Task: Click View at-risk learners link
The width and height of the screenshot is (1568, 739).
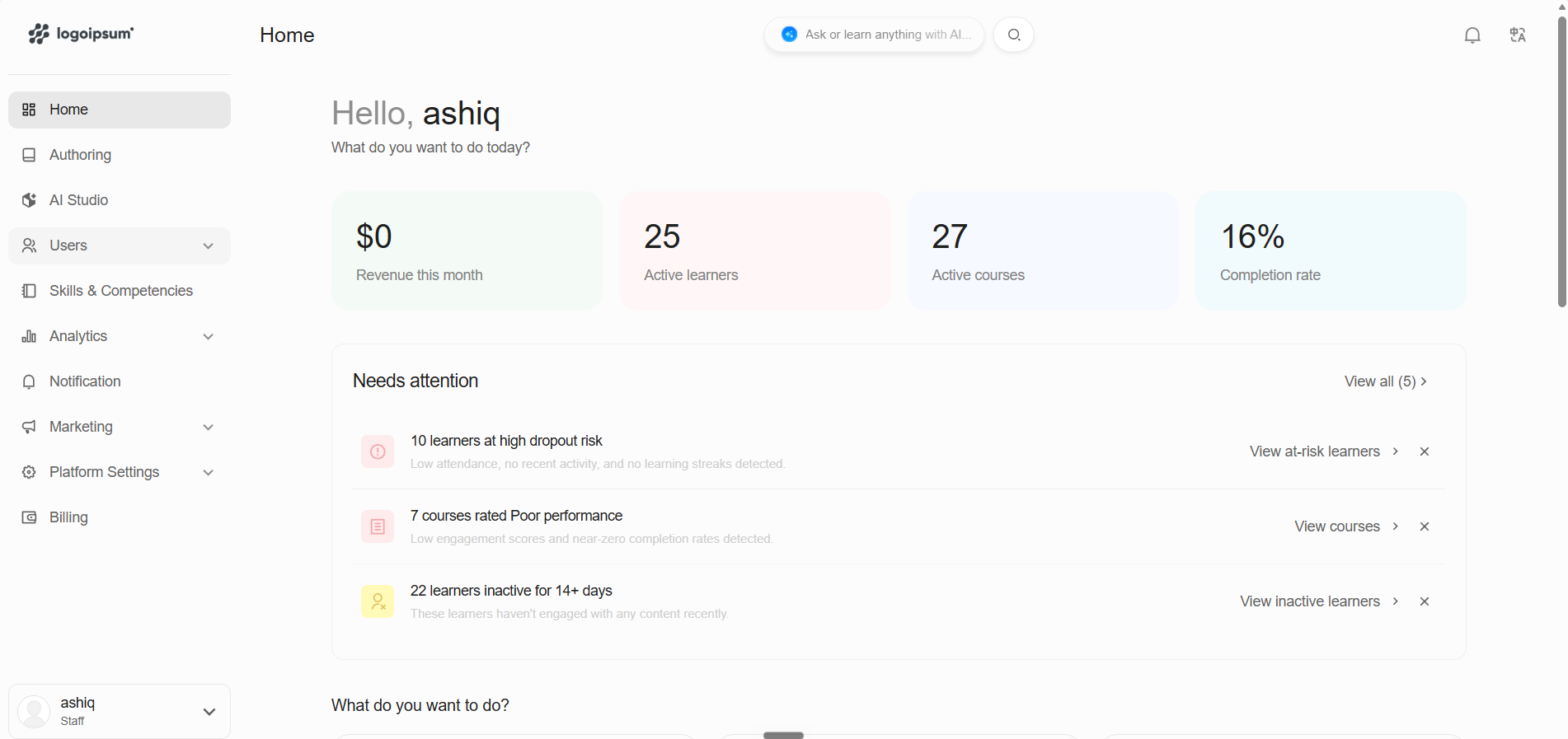Action: pos(1324,451)
